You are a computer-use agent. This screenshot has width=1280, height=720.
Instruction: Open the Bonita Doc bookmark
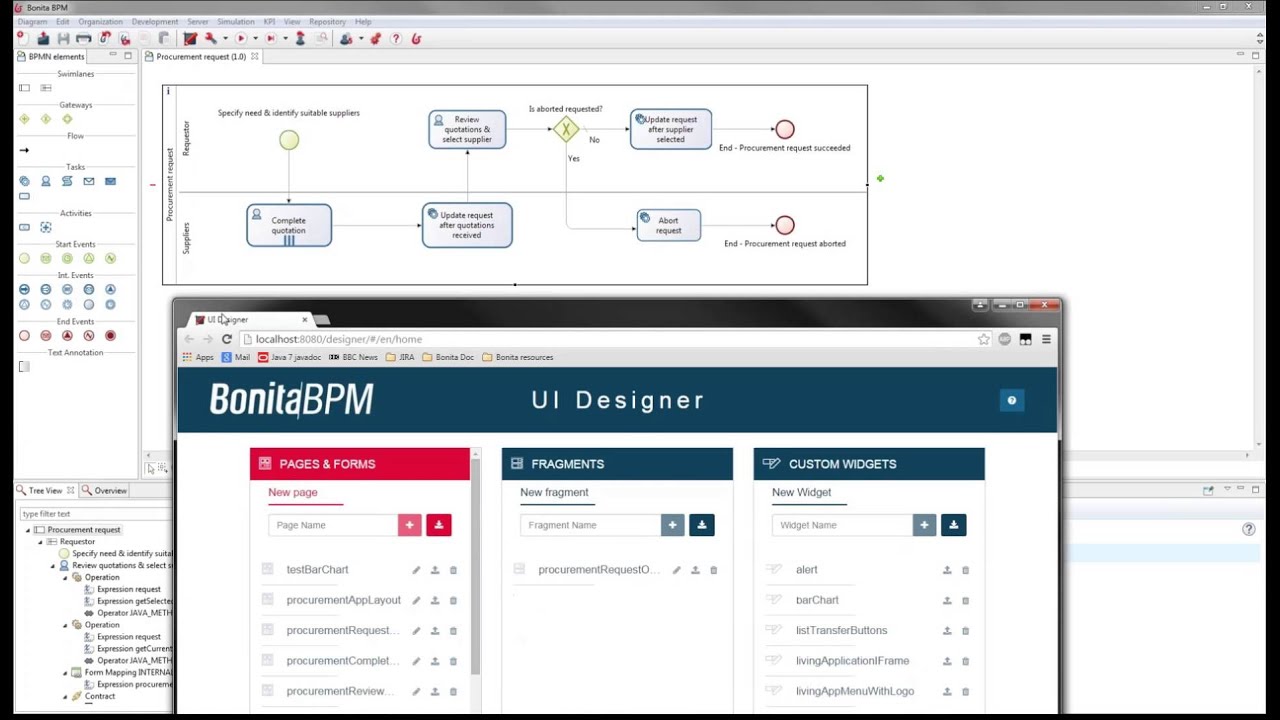coord(447,357)
